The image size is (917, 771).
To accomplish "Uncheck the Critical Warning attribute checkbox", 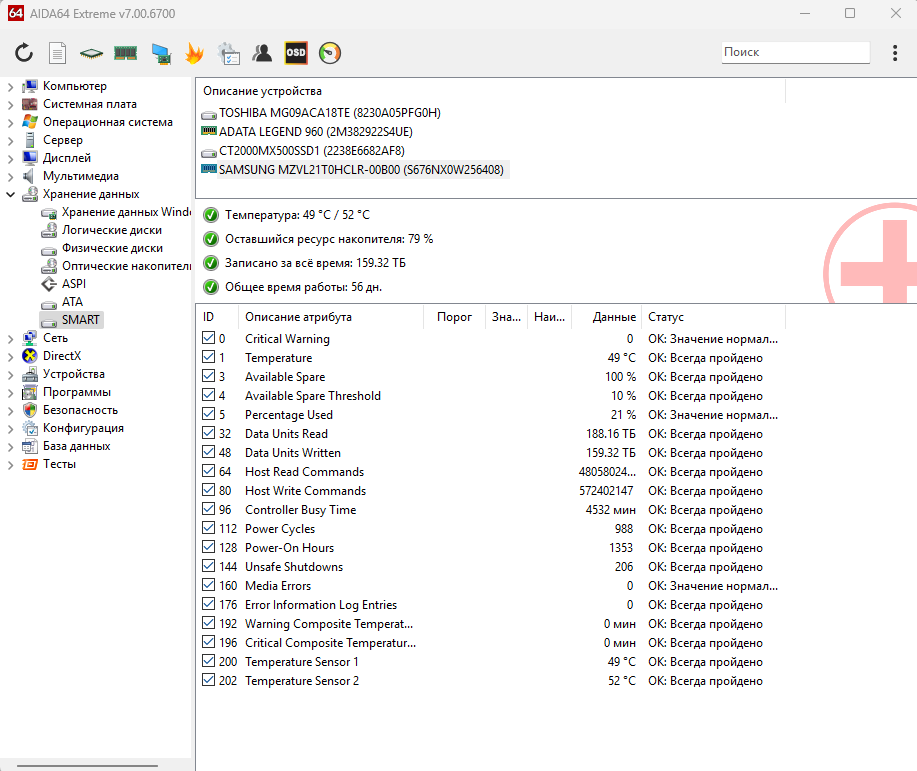I will point(208,338).
